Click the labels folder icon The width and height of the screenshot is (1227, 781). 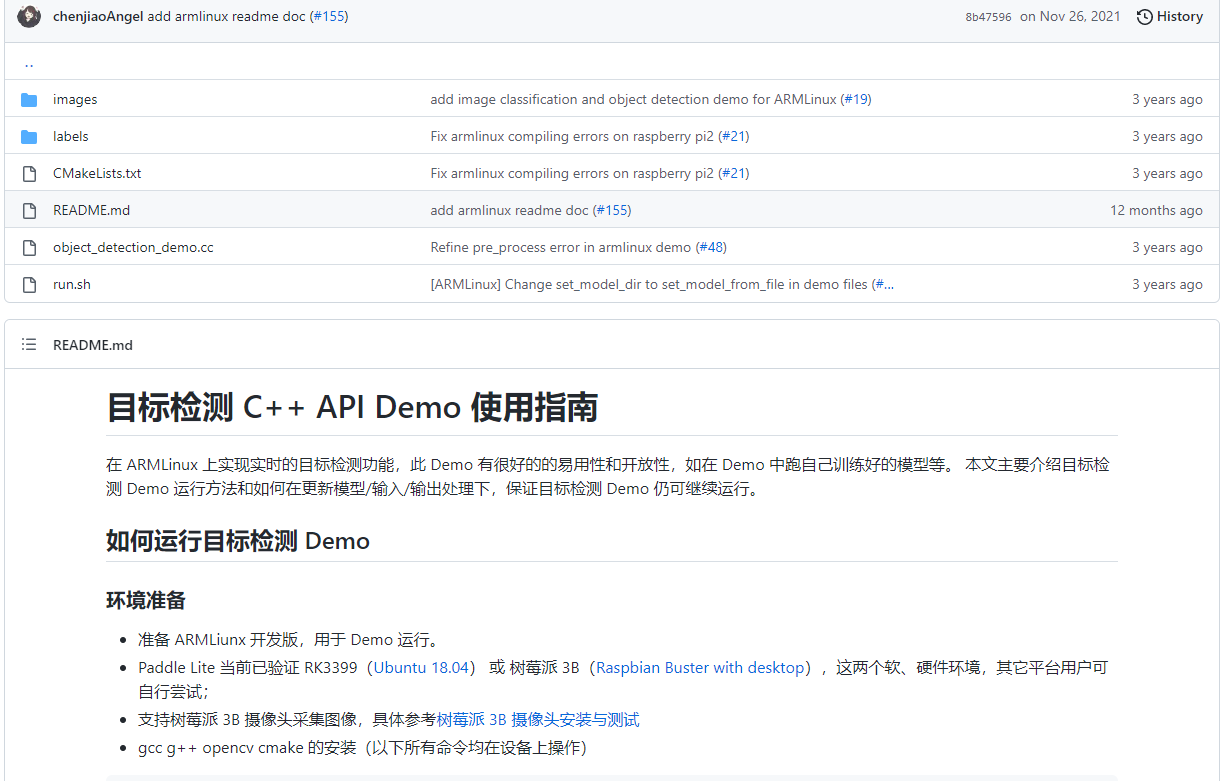coord(31,136)
